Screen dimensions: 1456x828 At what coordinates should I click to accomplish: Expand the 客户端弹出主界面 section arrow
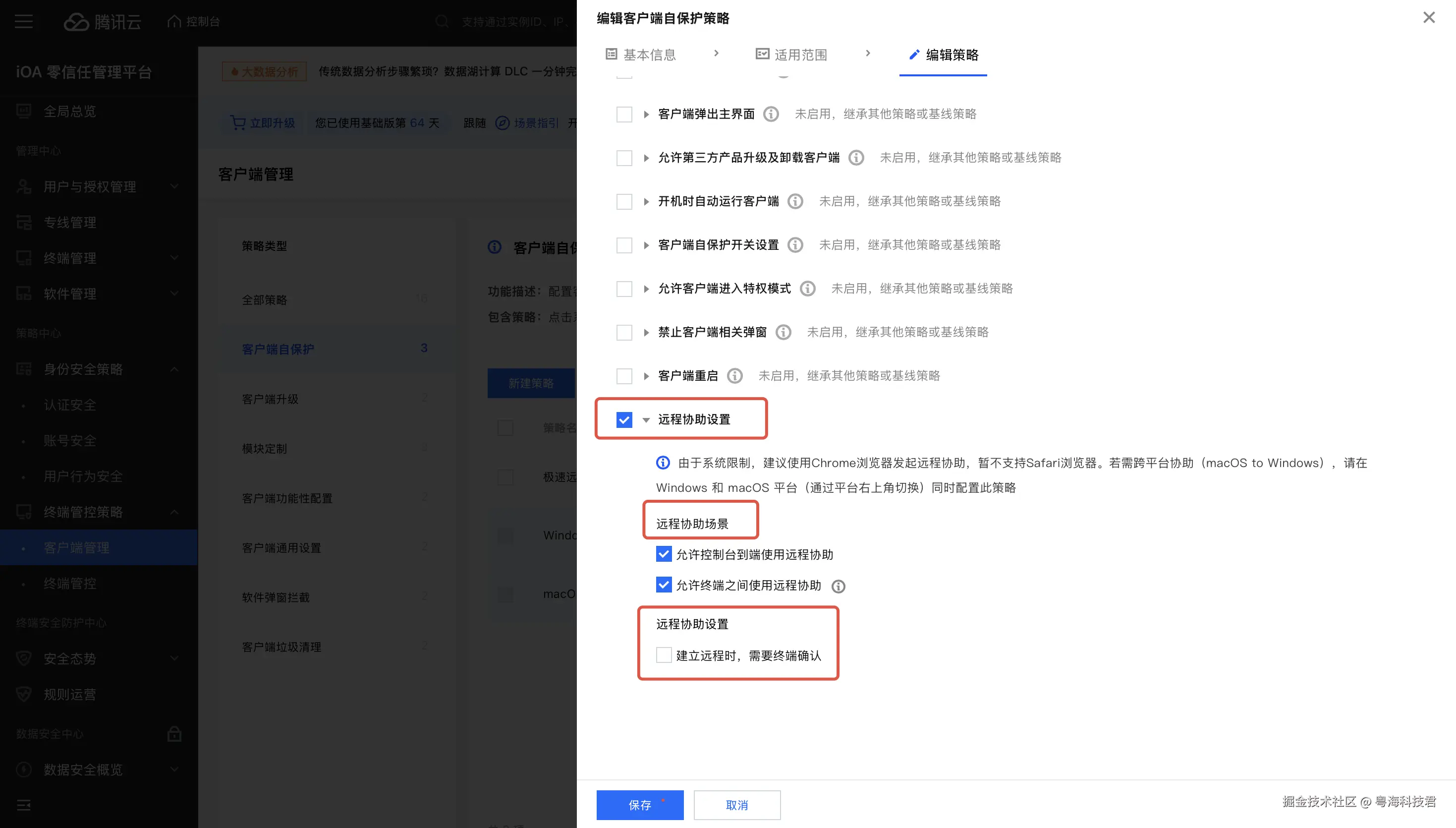(646, 115)
